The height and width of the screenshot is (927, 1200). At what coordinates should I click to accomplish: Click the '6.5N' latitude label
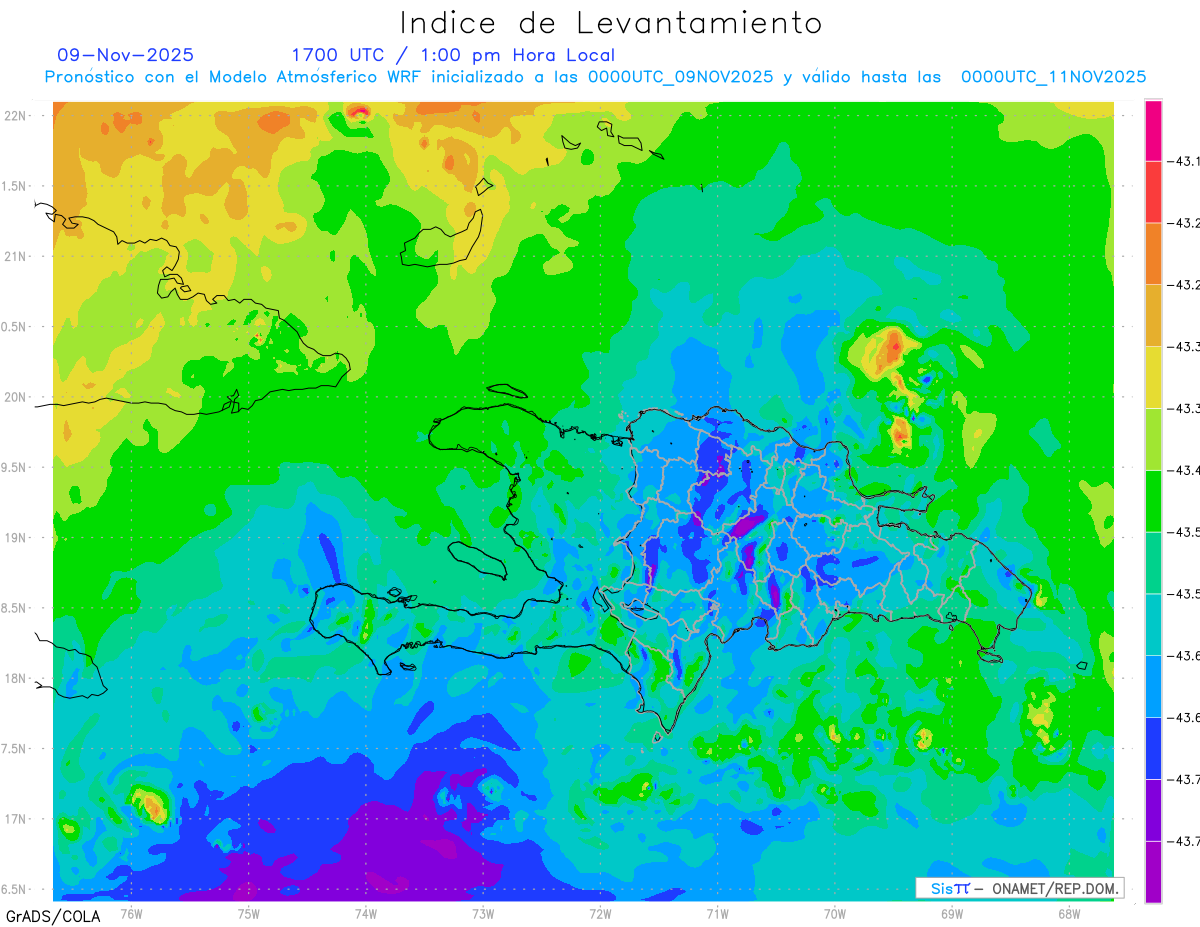[15, 889]
